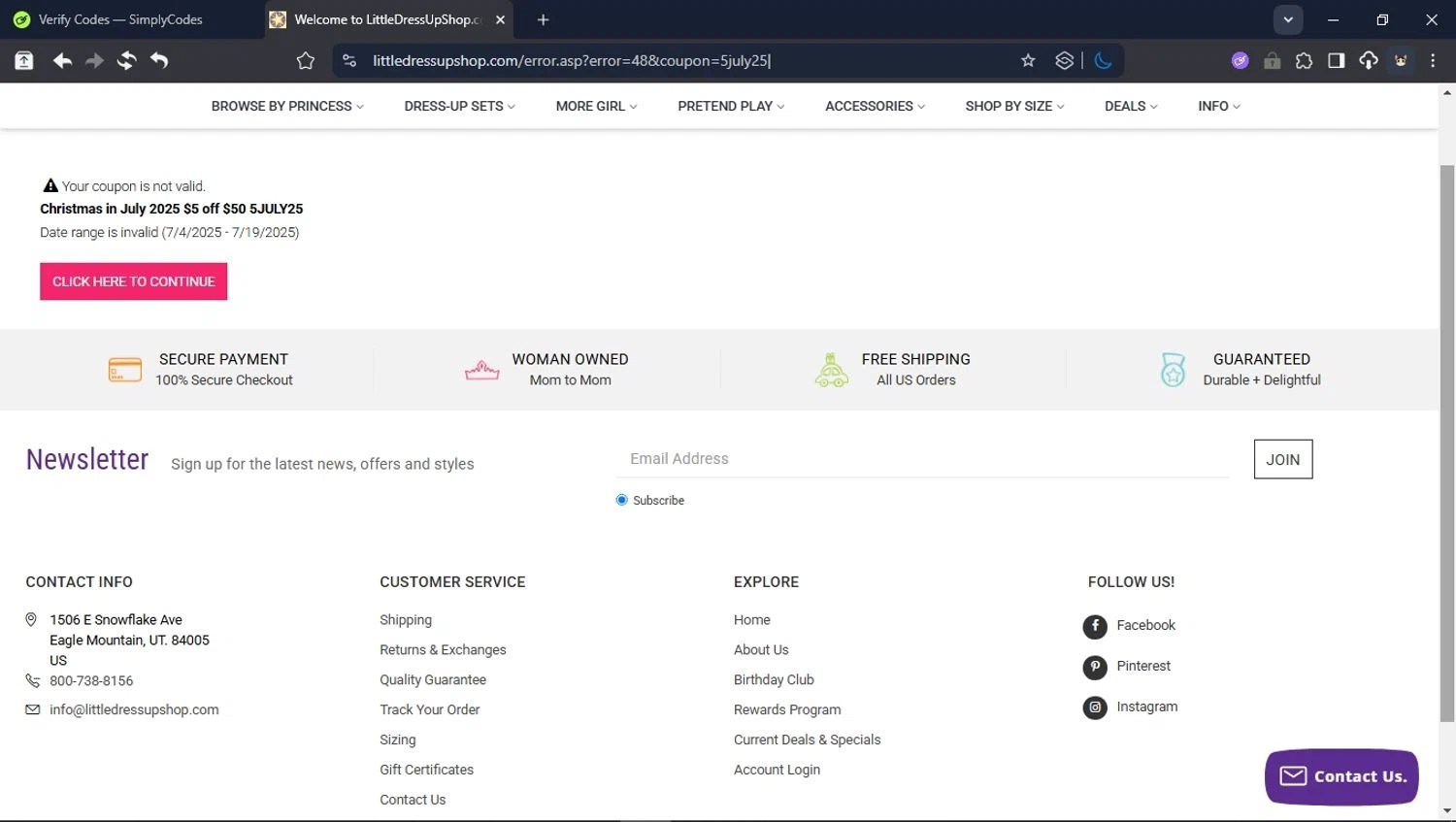
Task: Open the purple extension icon
Action: click(x=1240, y=60)
